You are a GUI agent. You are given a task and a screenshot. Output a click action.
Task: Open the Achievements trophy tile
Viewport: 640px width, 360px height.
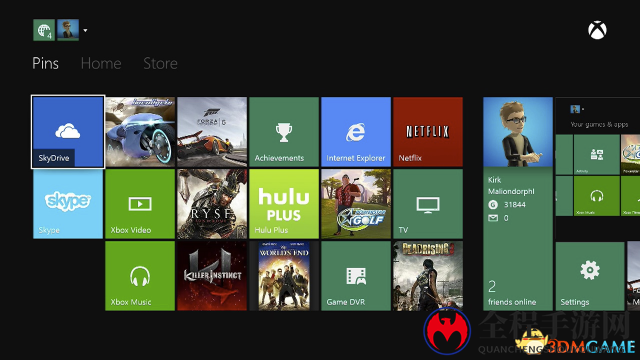click(284, 132)
